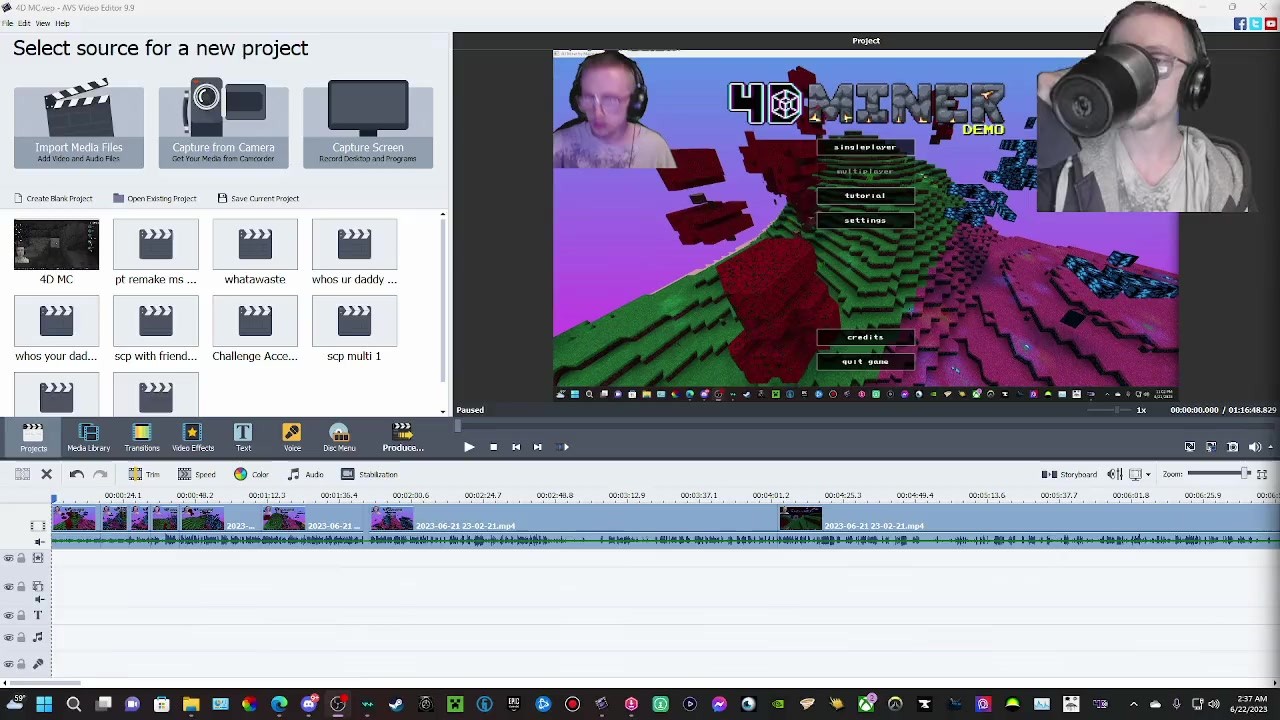This screenshot has height=720, width=1280.
Task: Go to the next frame
Action: coord(538,447)
